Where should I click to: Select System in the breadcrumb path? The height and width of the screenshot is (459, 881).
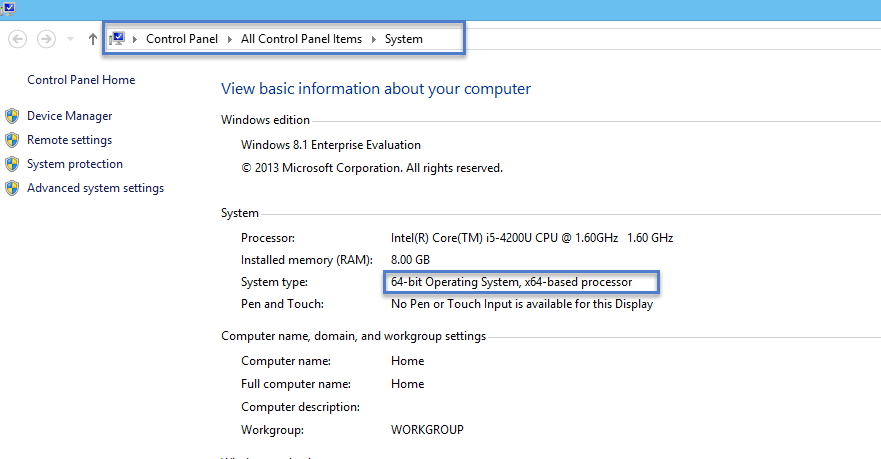(403, 39)
